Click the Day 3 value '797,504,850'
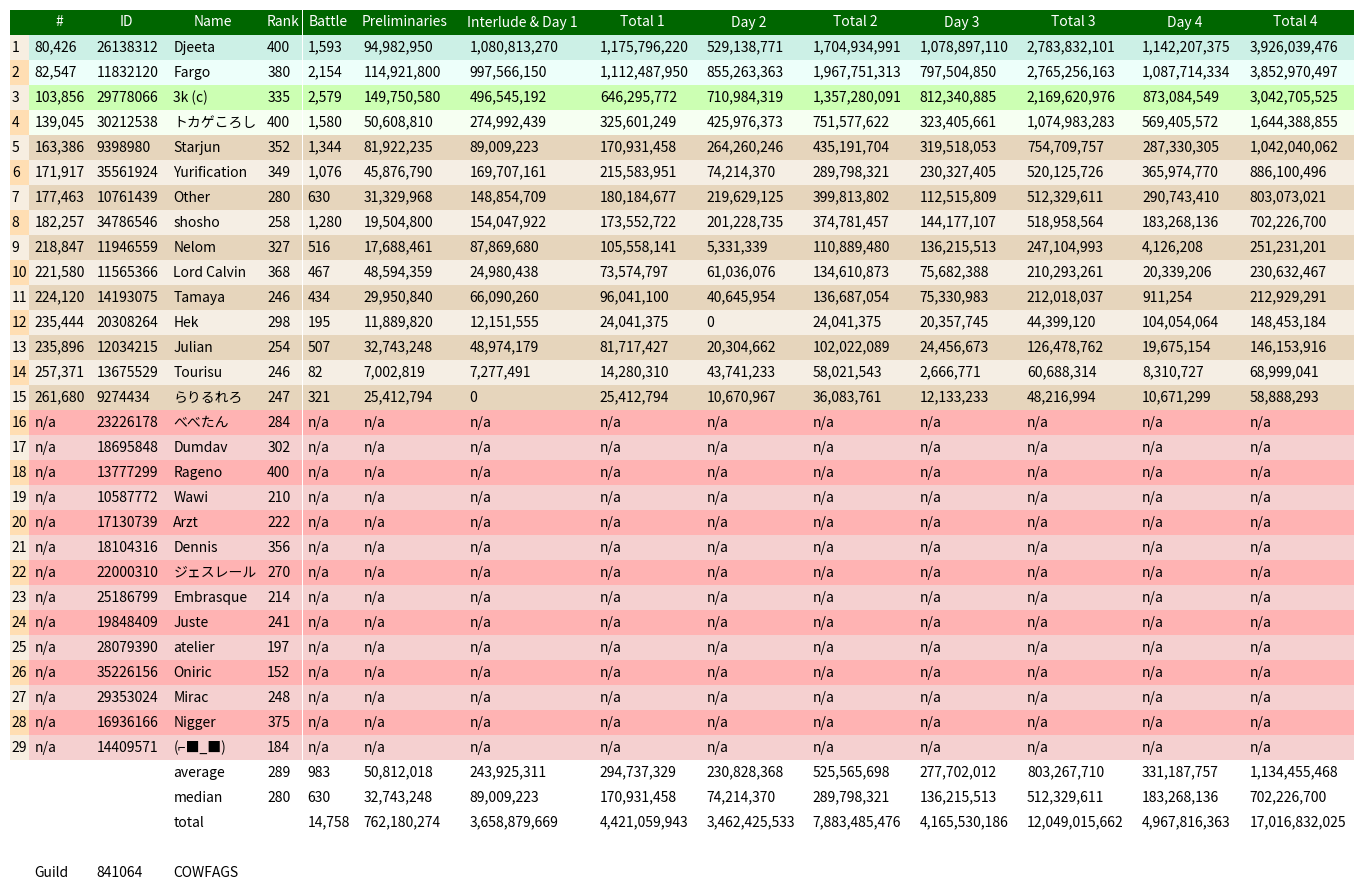This screenshot has width=1363, height=895. click(x=958, y=72)
